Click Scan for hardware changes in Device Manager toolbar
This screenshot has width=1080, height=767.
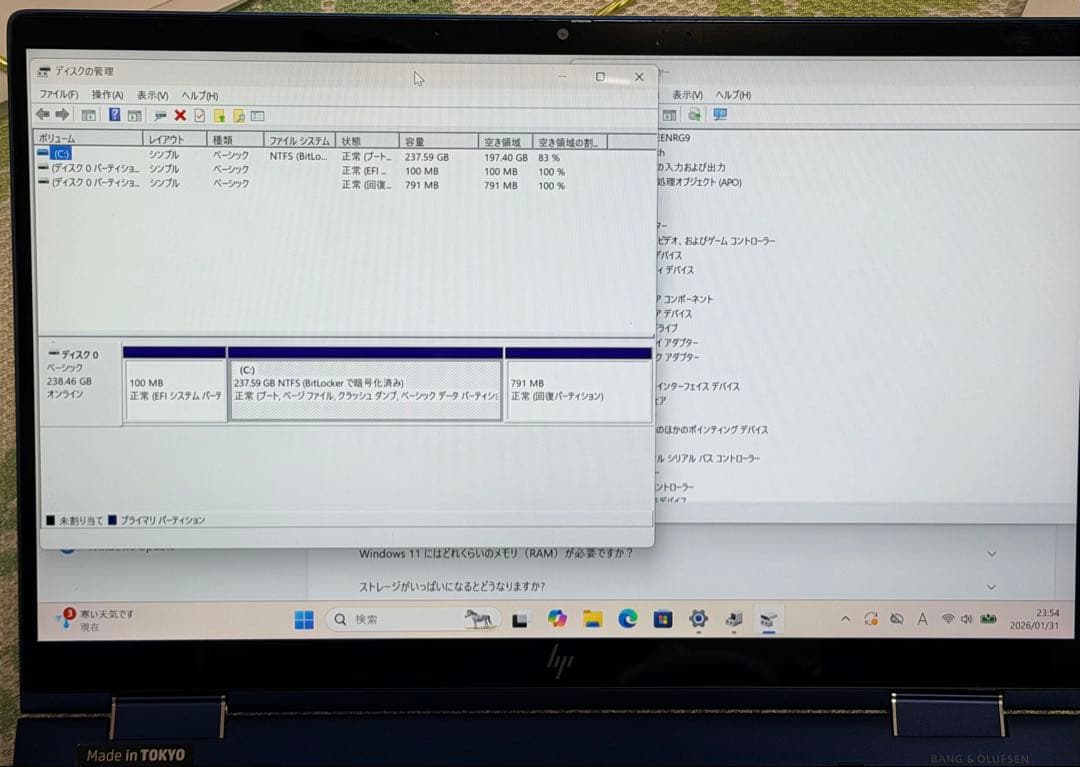(x=696, y=115)
